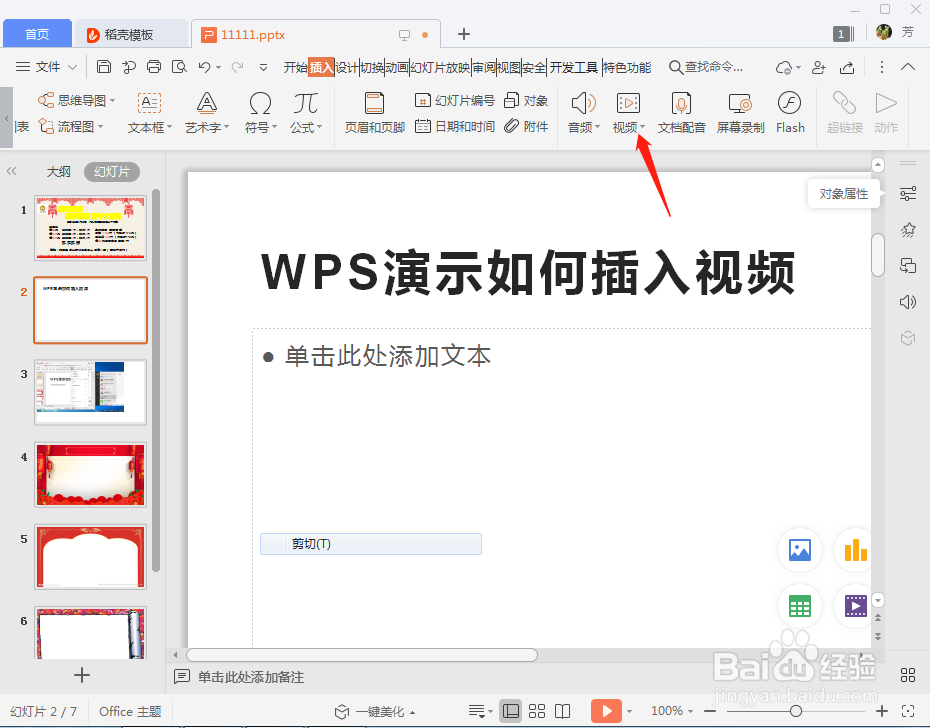Go to the 首页 home tab

37,34
